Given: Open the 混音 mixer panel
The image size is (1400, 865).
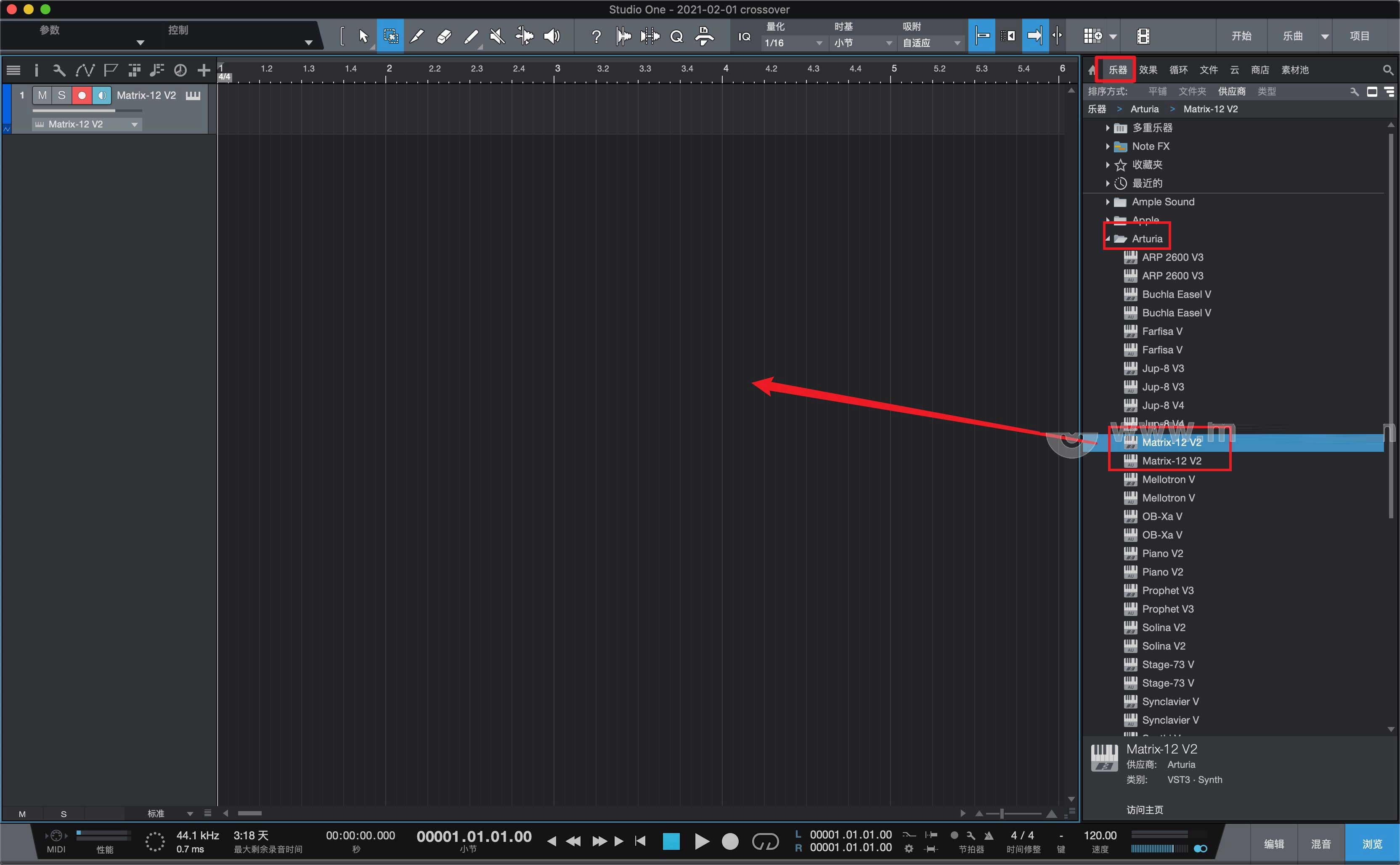Looking at the screenshot, I should (1320, 844).
